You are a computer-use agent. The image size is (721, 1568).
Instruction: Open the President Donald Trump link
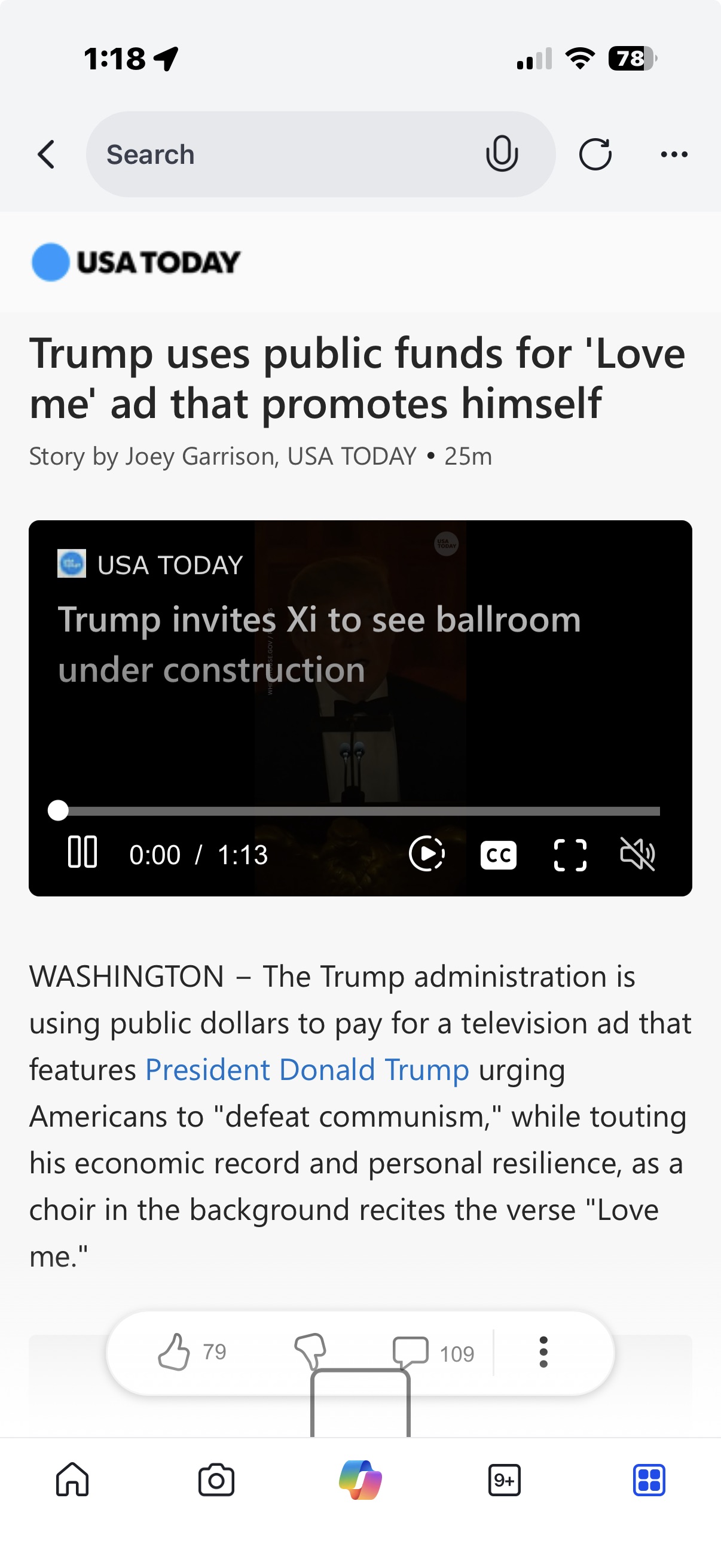pyautogui.click(x=307, y=1069)
